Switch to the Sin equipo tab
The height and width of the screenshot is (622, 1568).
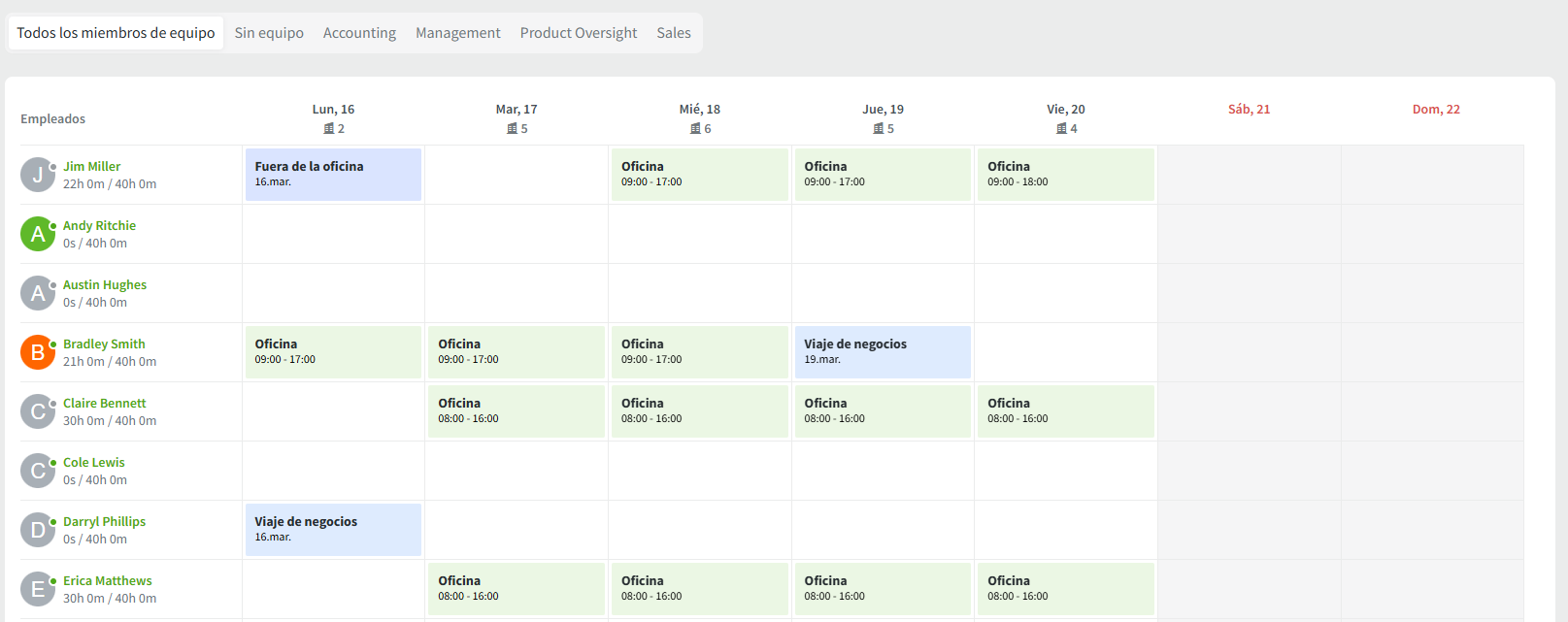(269, 33)
